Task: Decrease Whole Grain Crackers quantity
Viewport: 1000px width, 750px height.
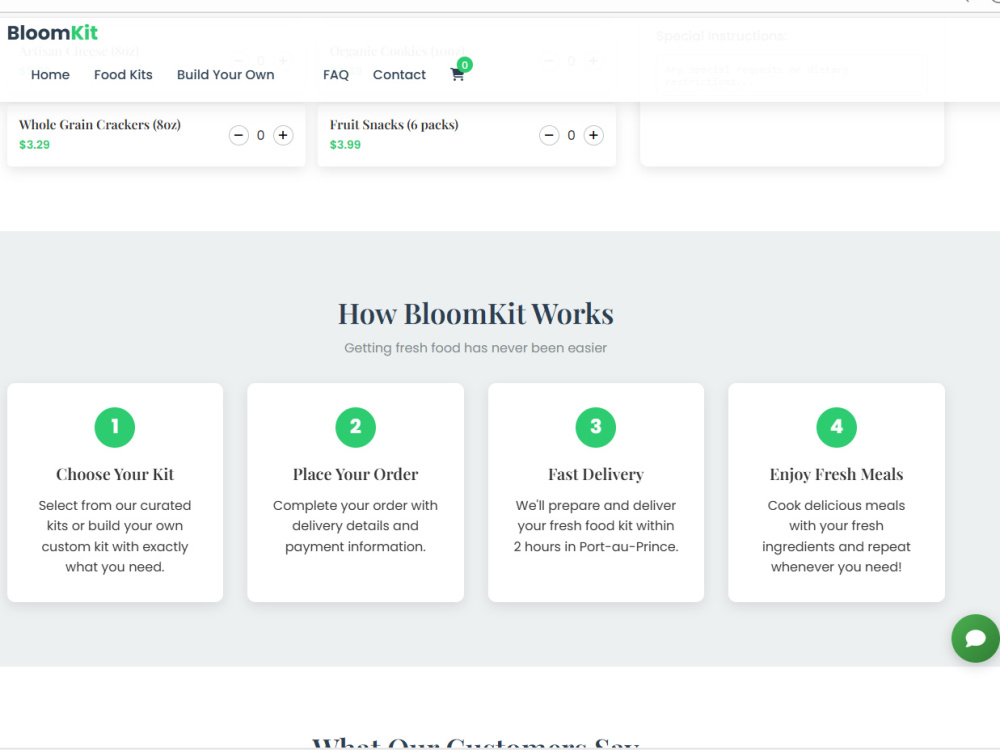Action: click(x=239, y=135)
